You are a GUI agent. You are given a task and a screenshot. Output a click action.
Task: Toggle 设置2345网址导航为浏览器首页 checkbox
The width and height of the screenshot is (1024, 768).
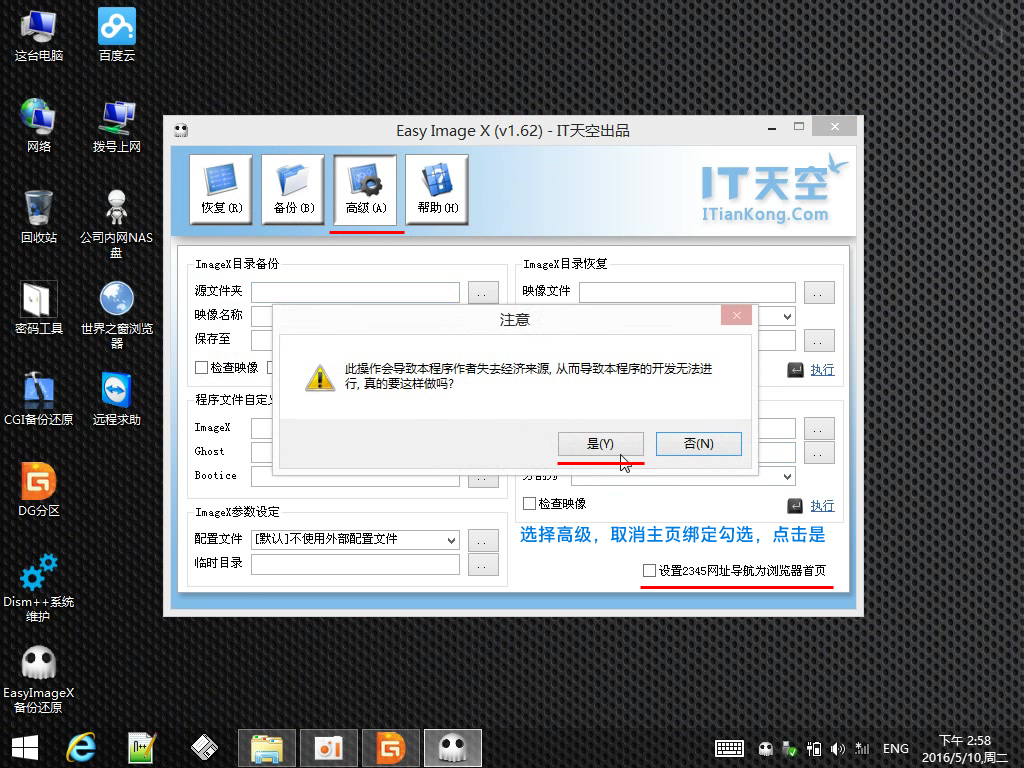(649, 571)
